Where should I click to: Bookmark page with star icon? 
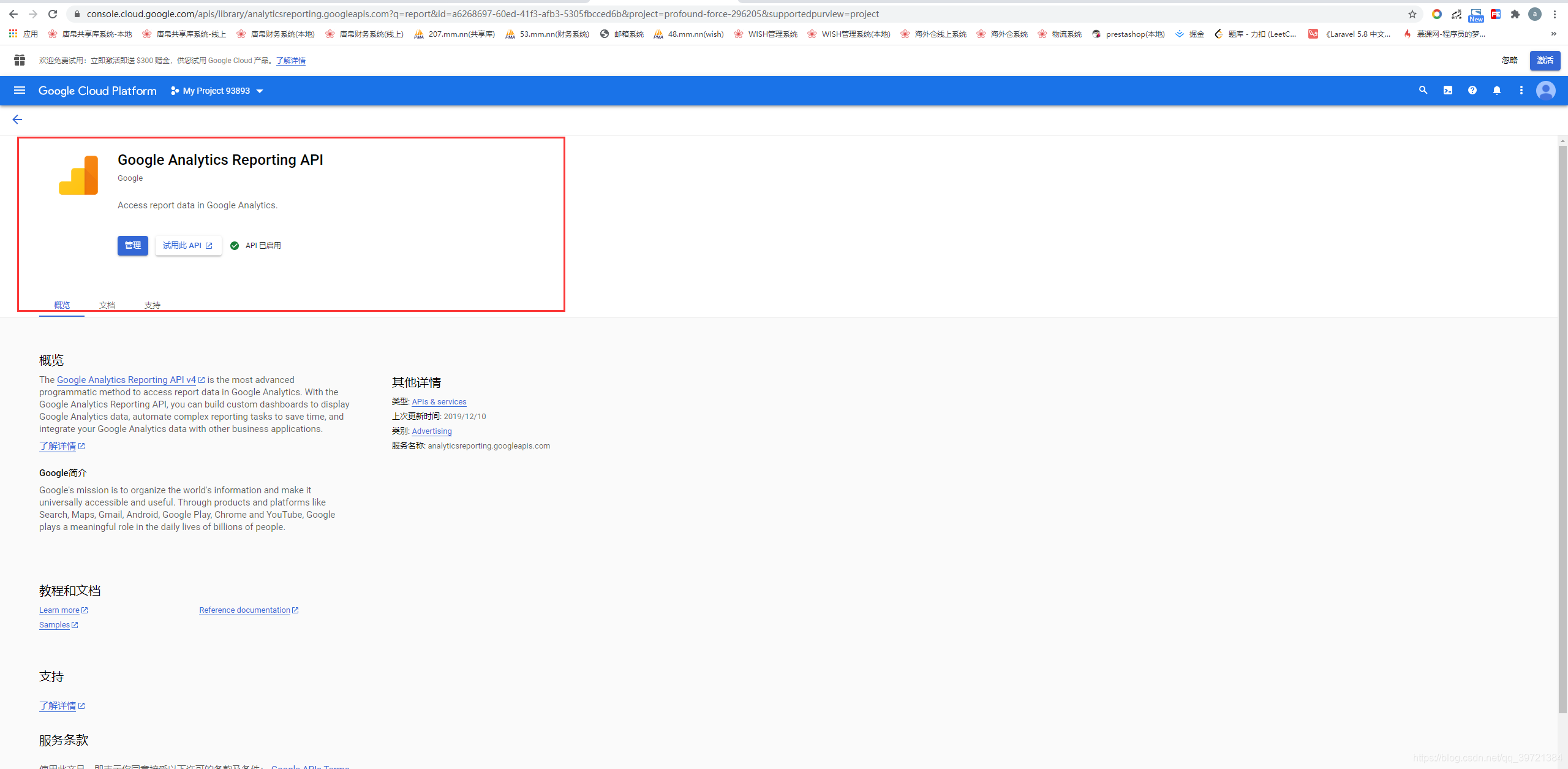1412,14
